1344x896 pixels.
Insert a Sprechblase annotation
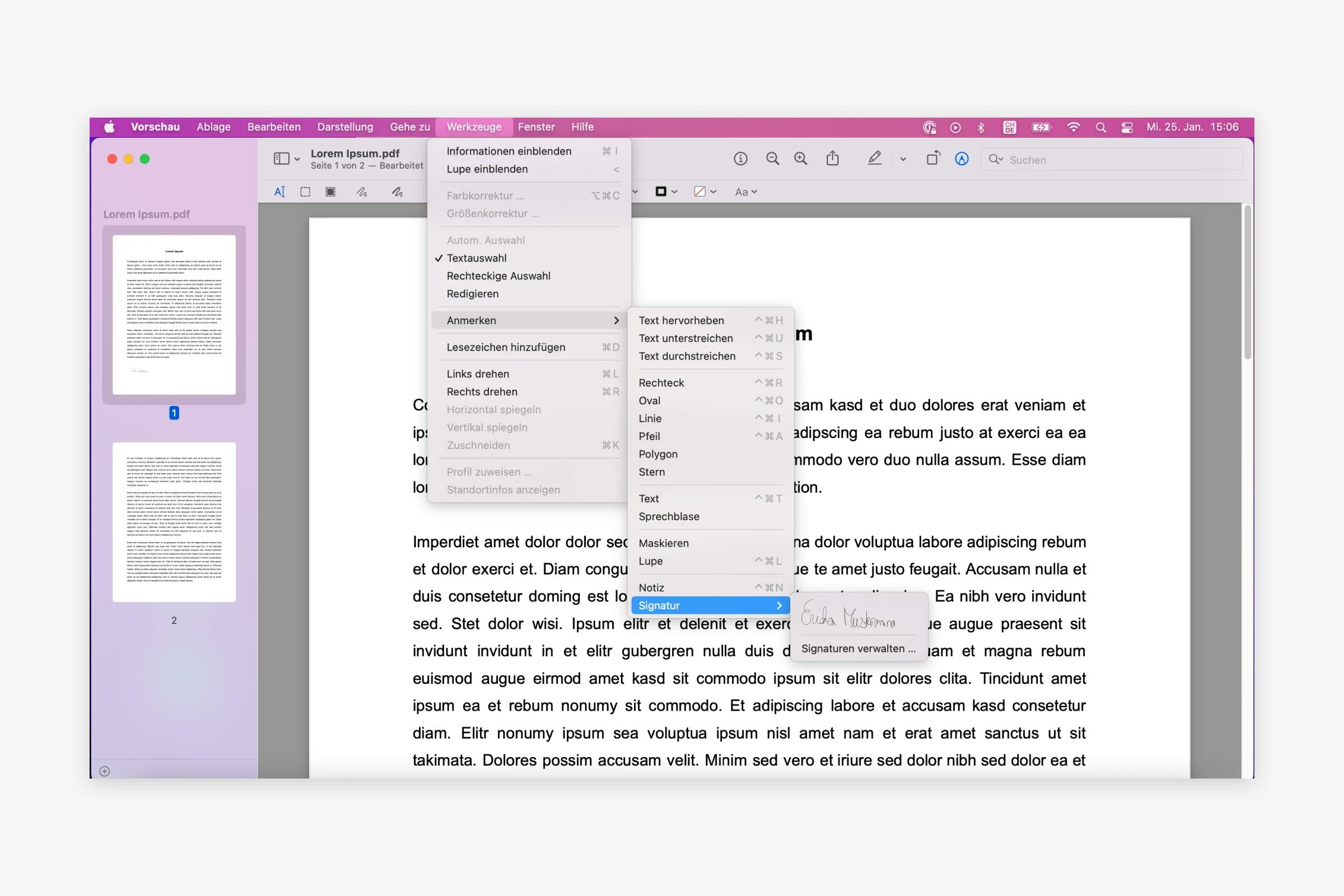(710, 516)
